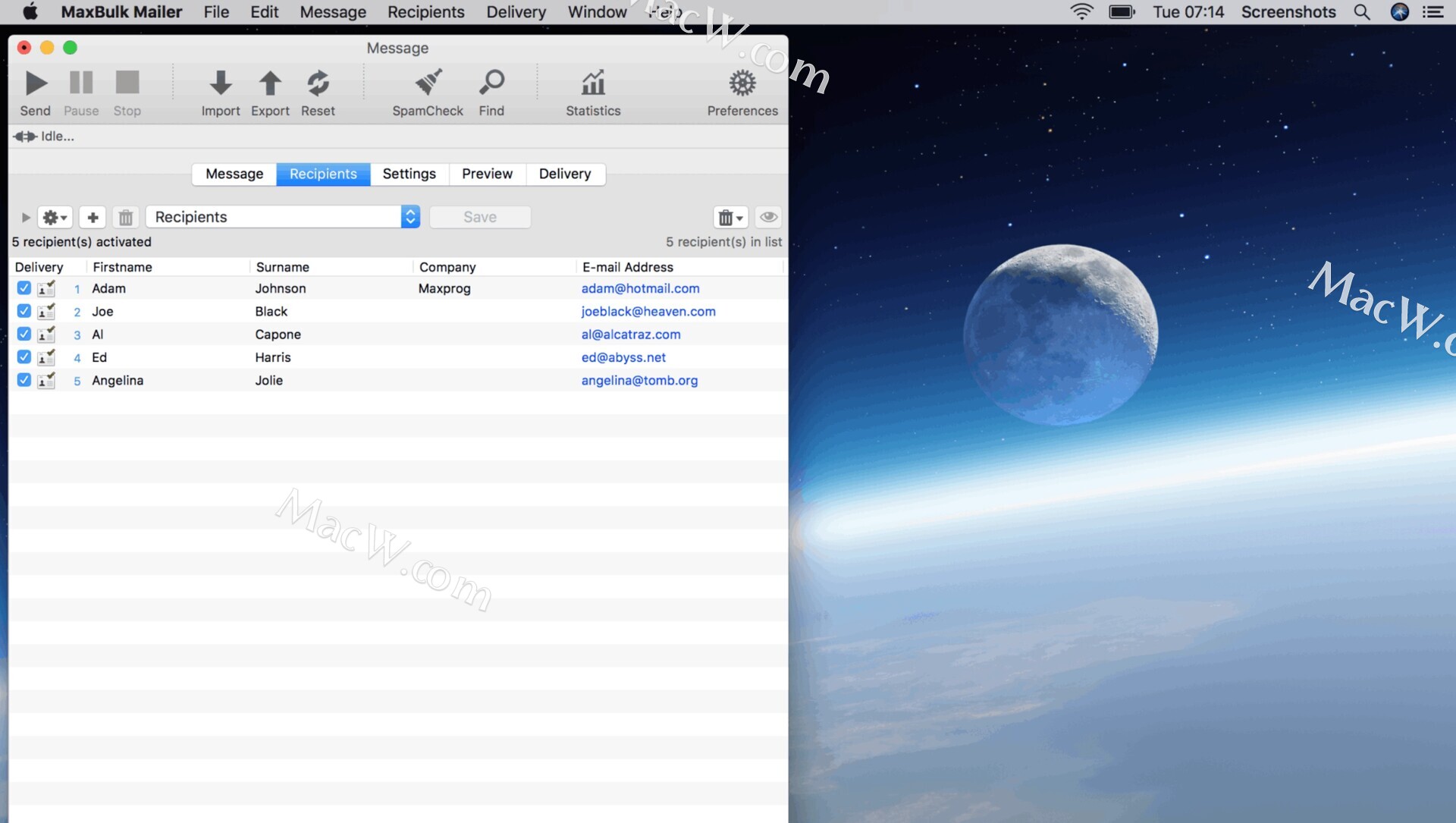Open the gear actions dropdown
The image size is (1456, 823).
[x=55, y=217]
